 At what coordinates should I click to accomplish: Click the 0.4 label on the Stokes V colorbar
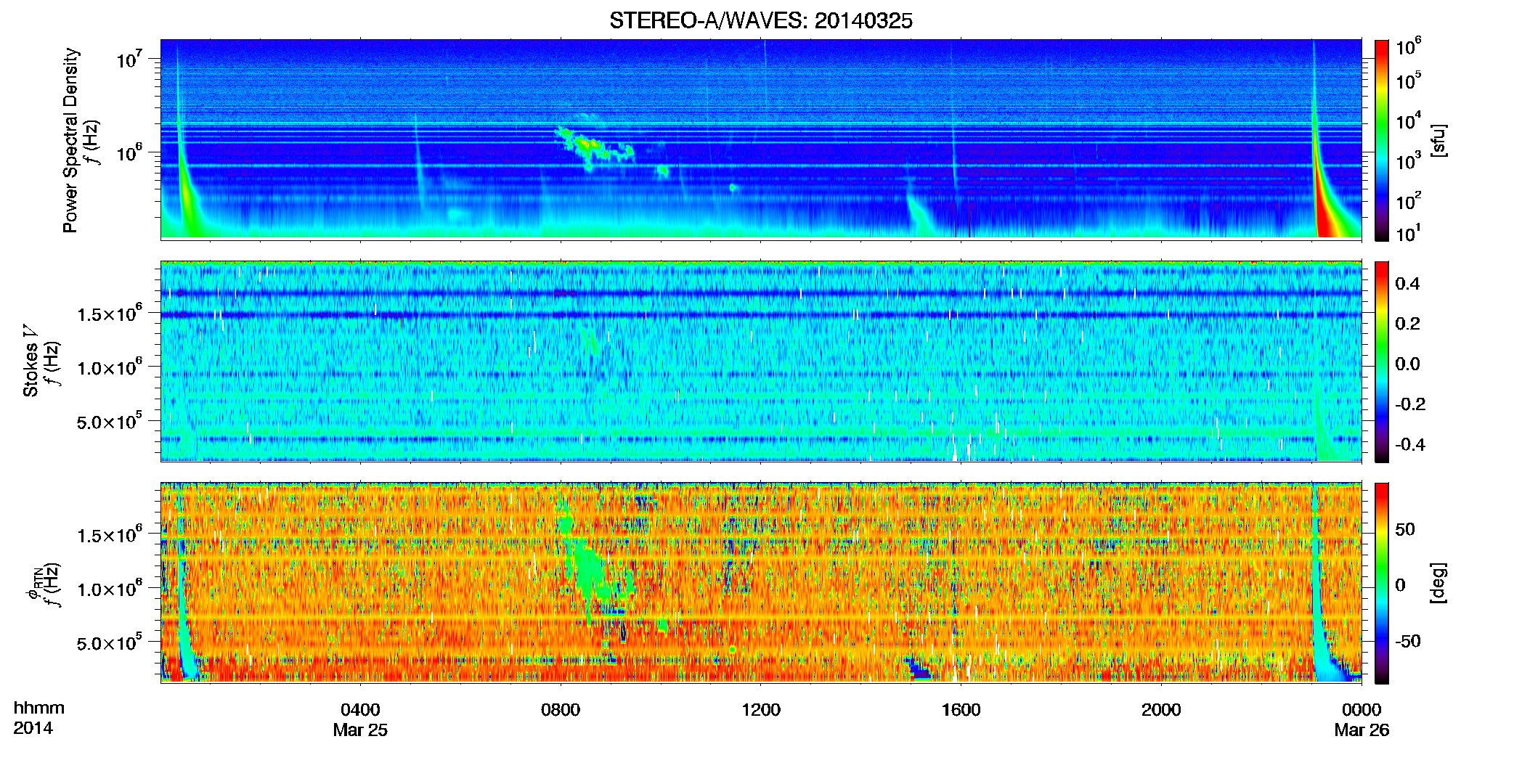point(1407,284)
